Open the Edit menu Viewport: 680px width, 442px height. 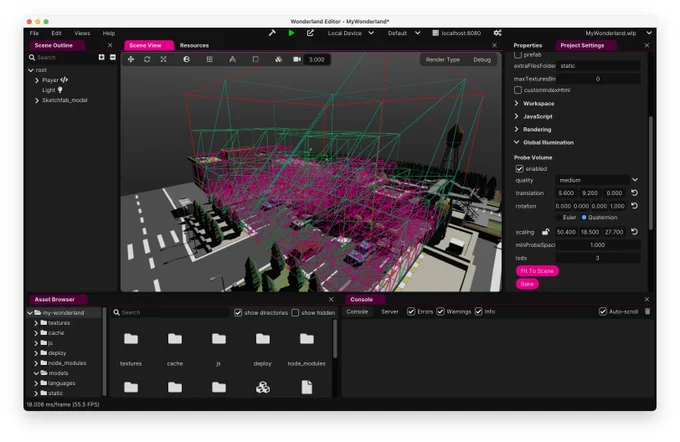(x=56, y=33)
